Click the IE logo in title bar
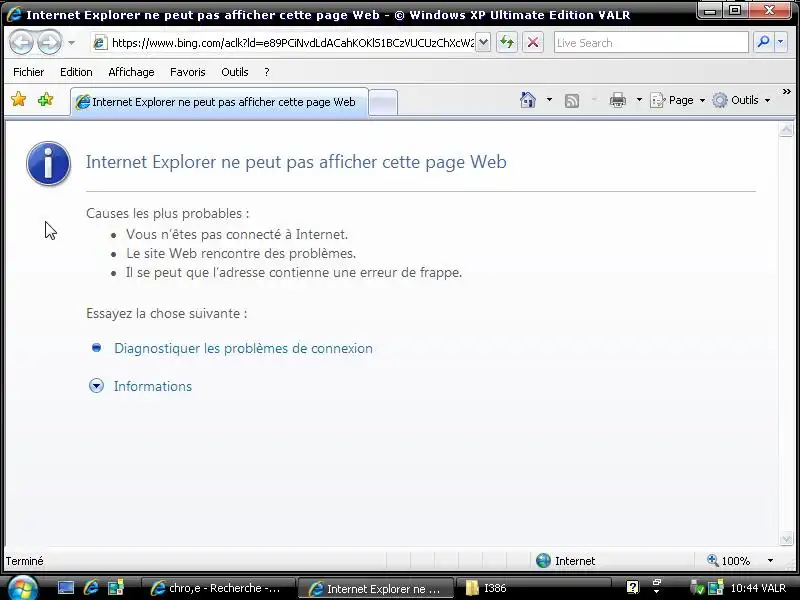800x600 pixels. [x=14, y=14]
